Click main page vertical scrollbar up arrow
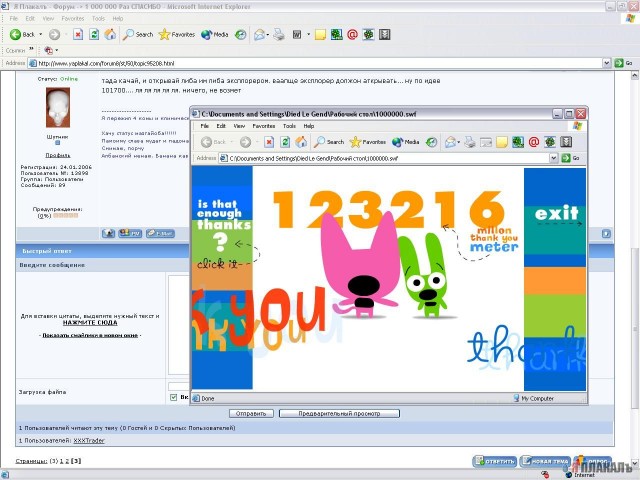The image size is (640, 480). tap(635, 75)
